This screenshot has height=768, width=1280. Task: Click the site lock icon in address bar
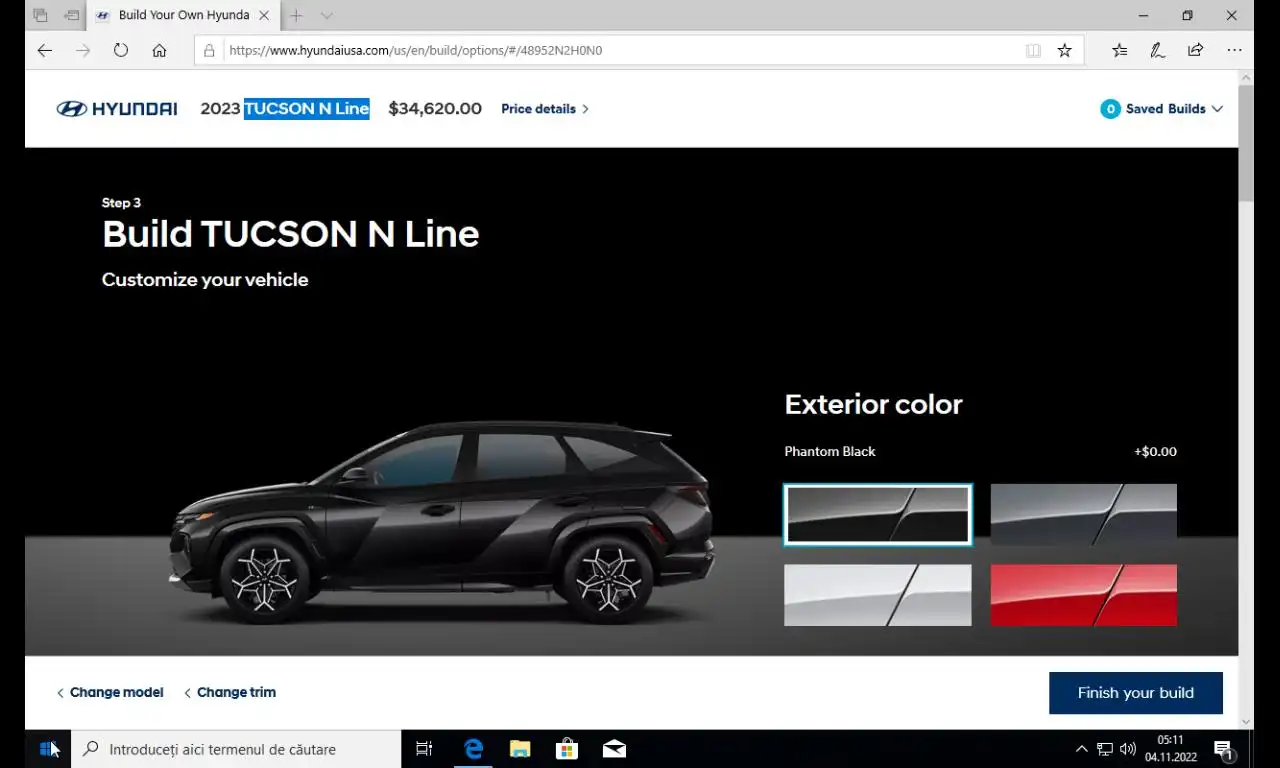point(209,50)
